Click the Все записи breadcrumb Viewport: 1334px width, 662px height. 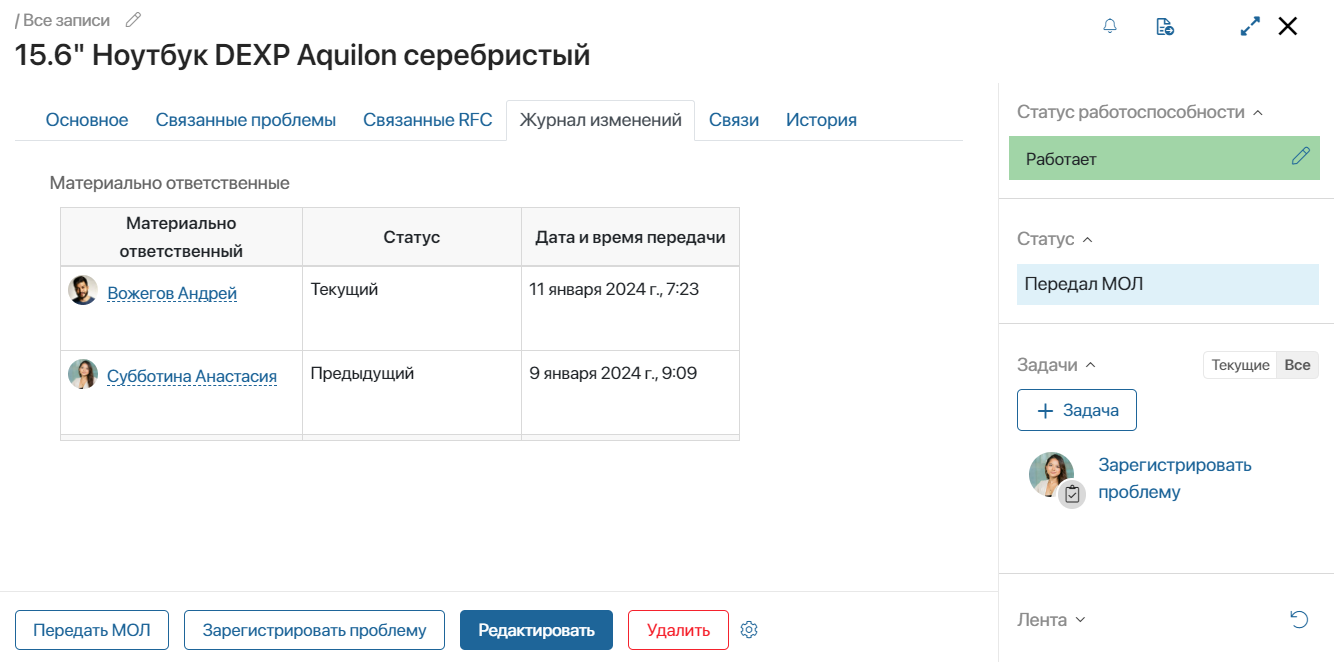66,20
